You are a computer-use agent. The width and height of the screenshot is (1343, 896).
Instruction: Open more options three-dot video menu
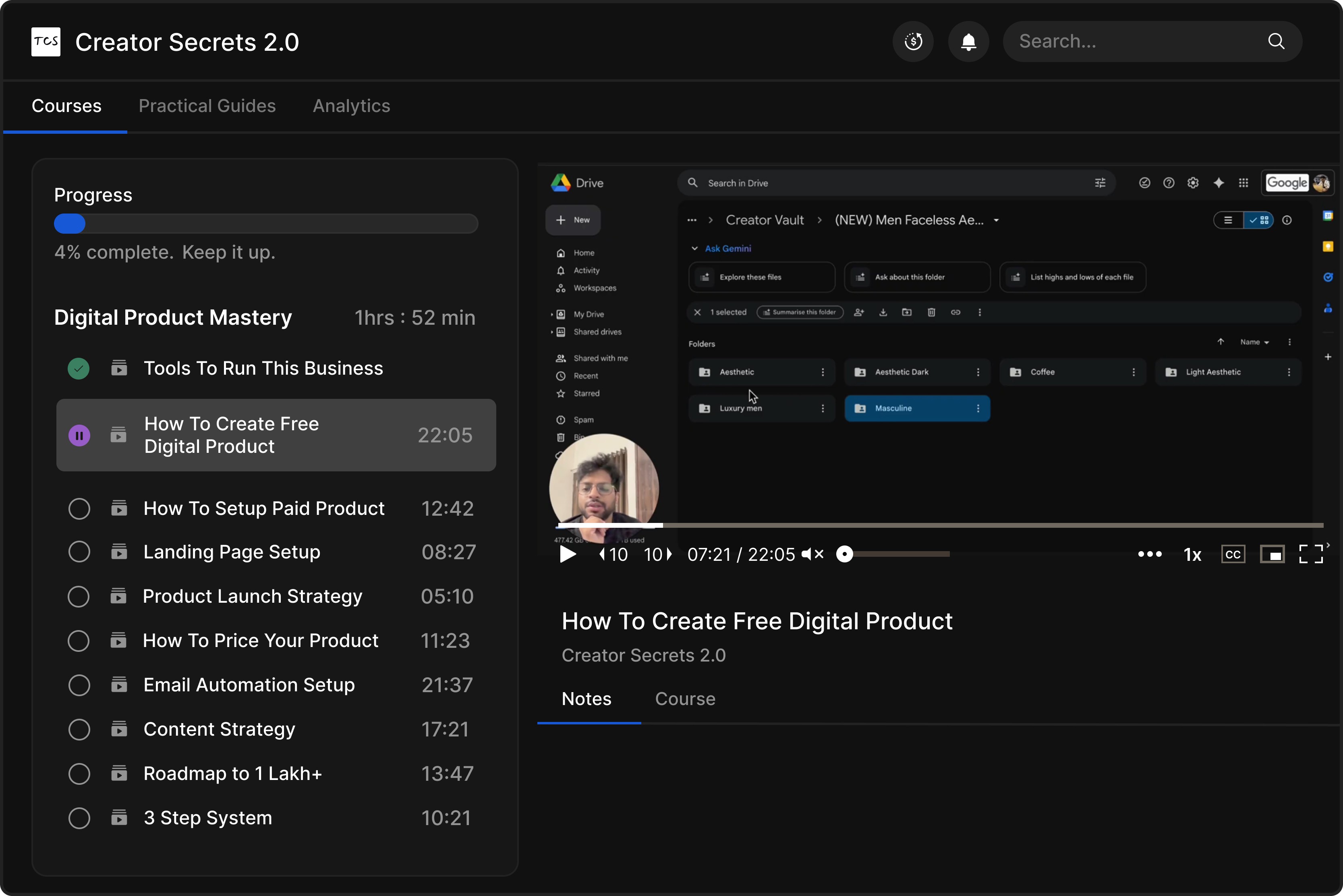click(x=1149, y=554)
